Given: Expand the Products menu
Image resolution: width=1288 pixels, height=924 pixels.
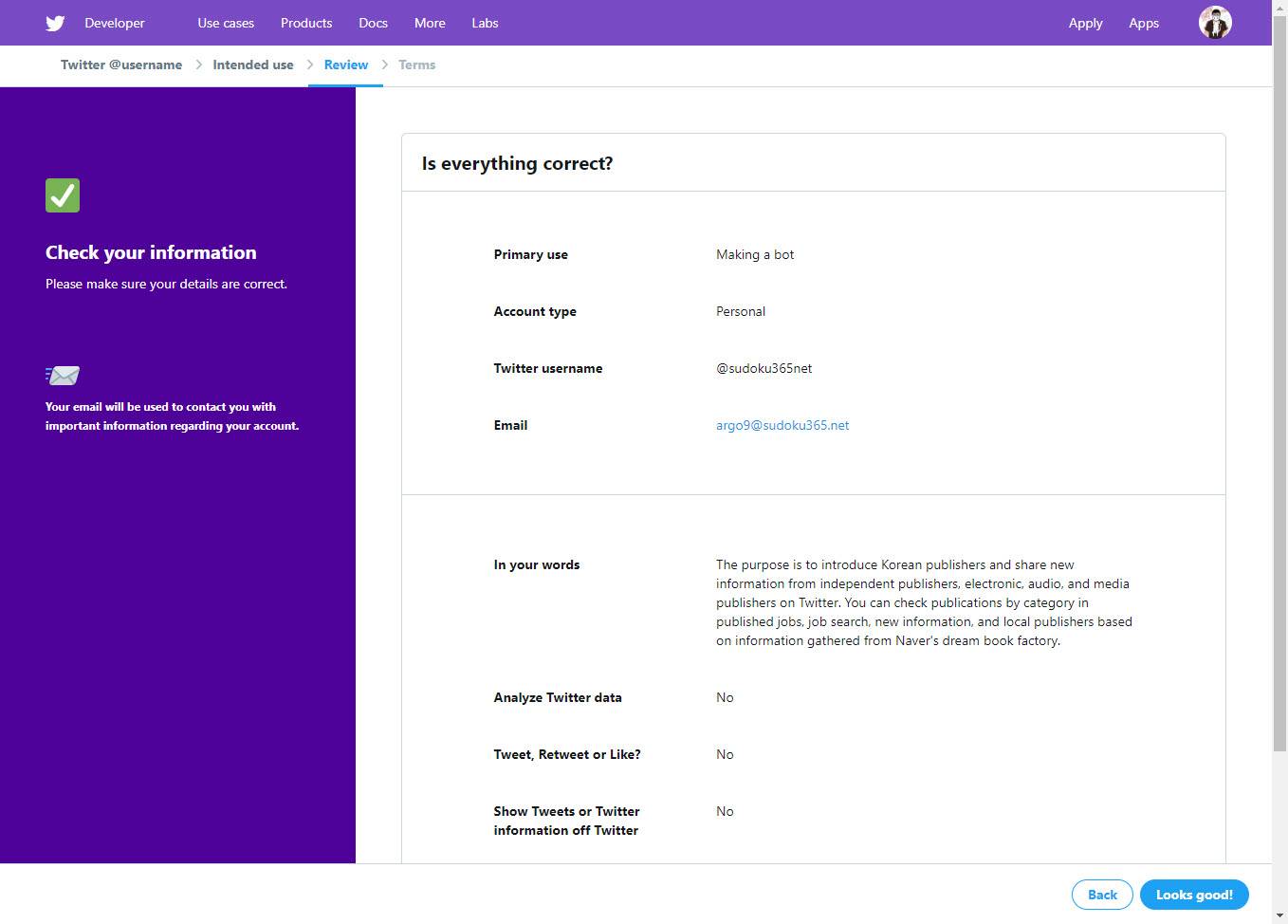Looking at the screenshot, I should [306, 23].
